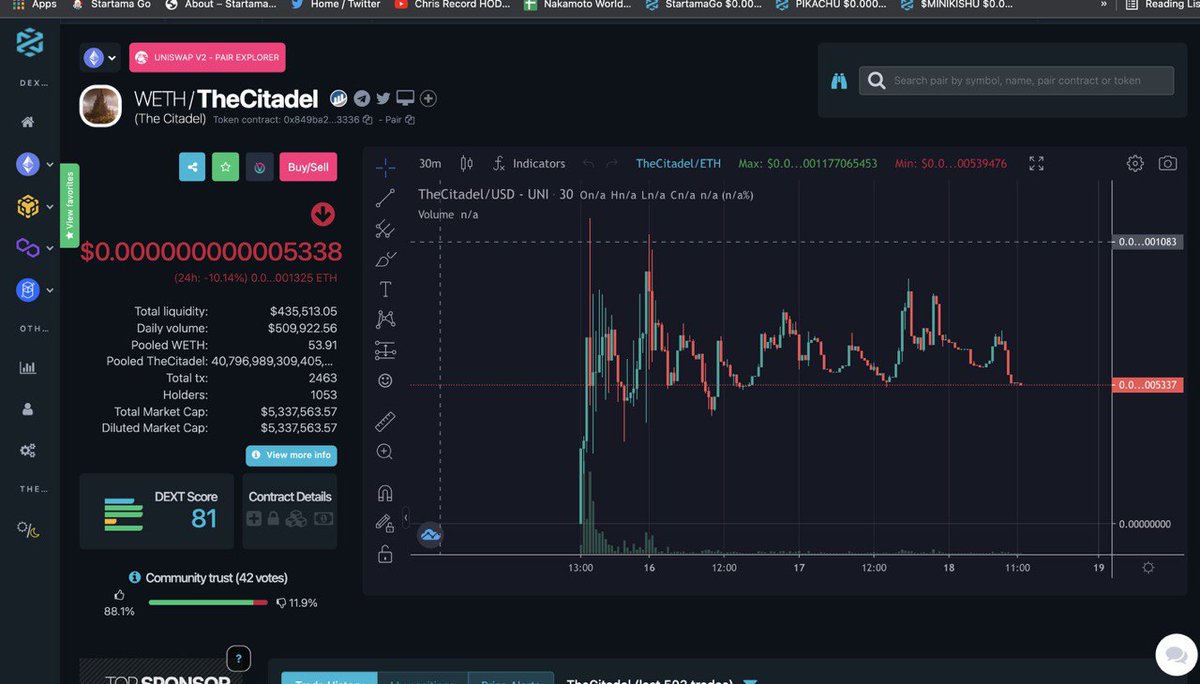Add pair to favorites with star button

[x=225, y=167]
